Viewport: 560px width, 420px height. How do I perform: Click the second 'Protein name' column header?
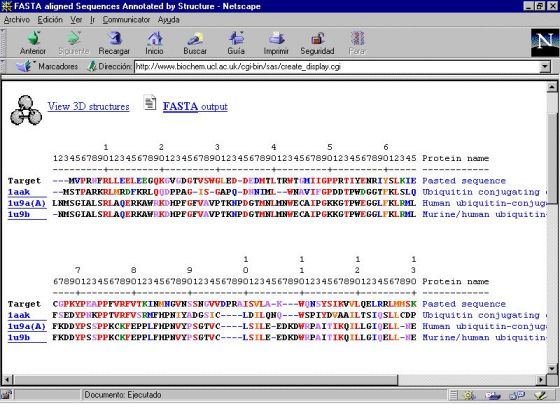455,281
